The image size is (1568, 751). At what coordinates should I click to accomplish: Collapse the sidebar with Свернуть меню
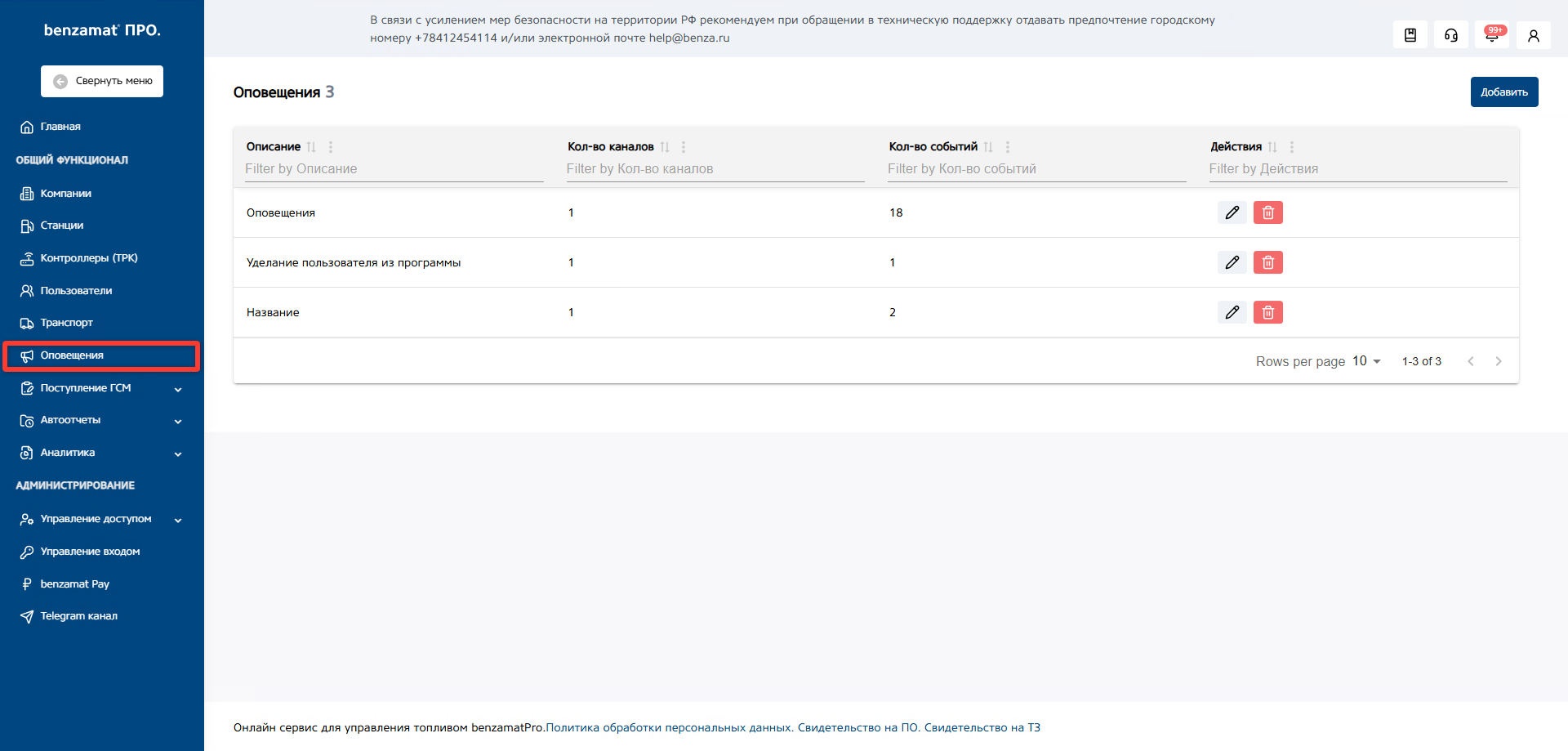[x=102, y=81]
